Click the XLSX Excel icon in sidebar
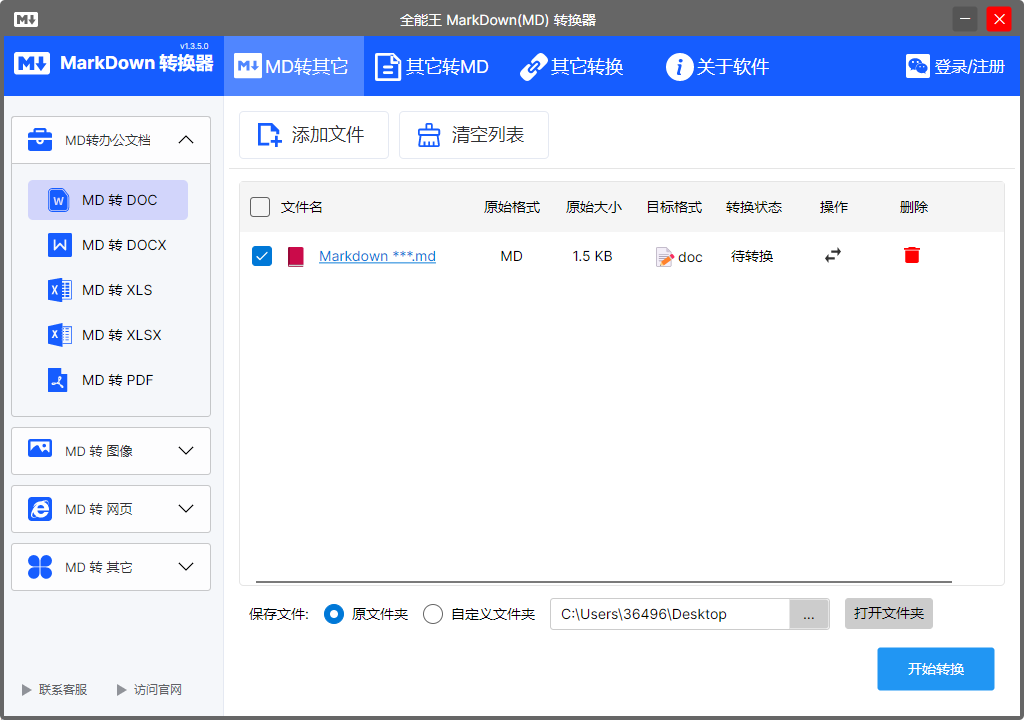Screen dimensions: 1024x720 click(x=59, y=335)
